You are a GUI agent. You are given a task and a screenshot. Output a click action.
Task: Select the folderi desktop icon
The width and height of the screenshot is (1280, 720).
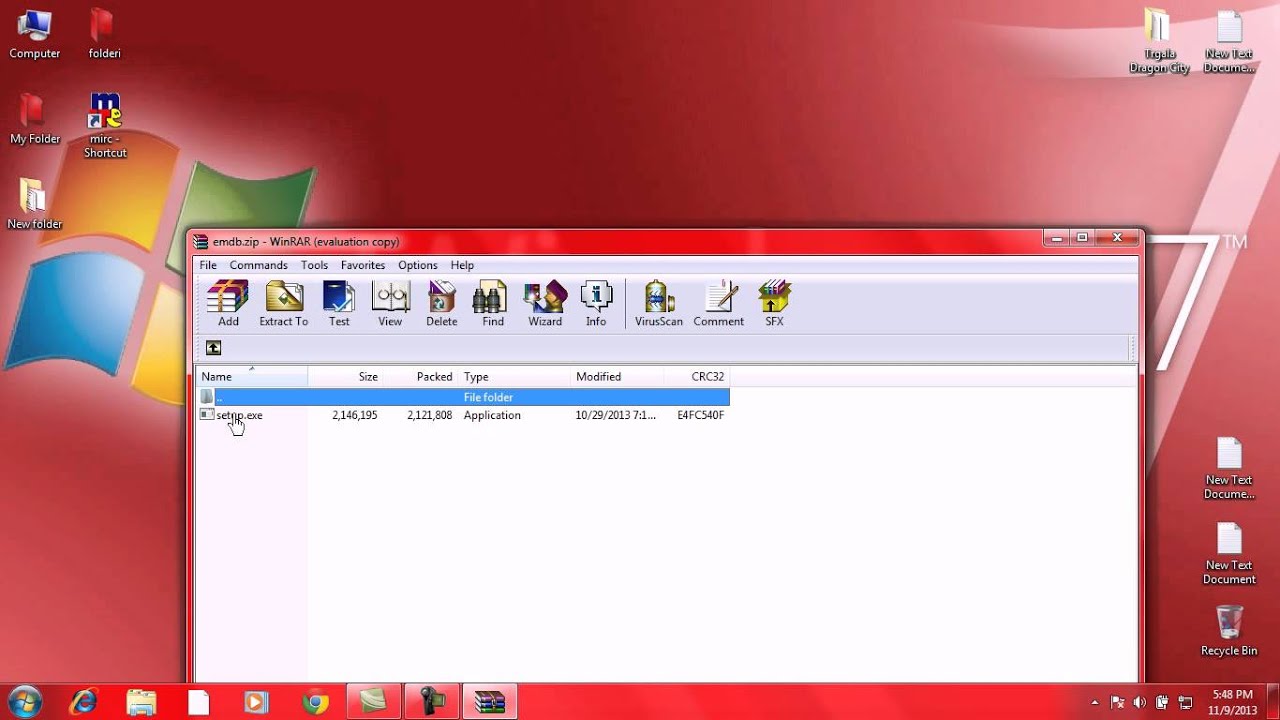pos(104,34)
